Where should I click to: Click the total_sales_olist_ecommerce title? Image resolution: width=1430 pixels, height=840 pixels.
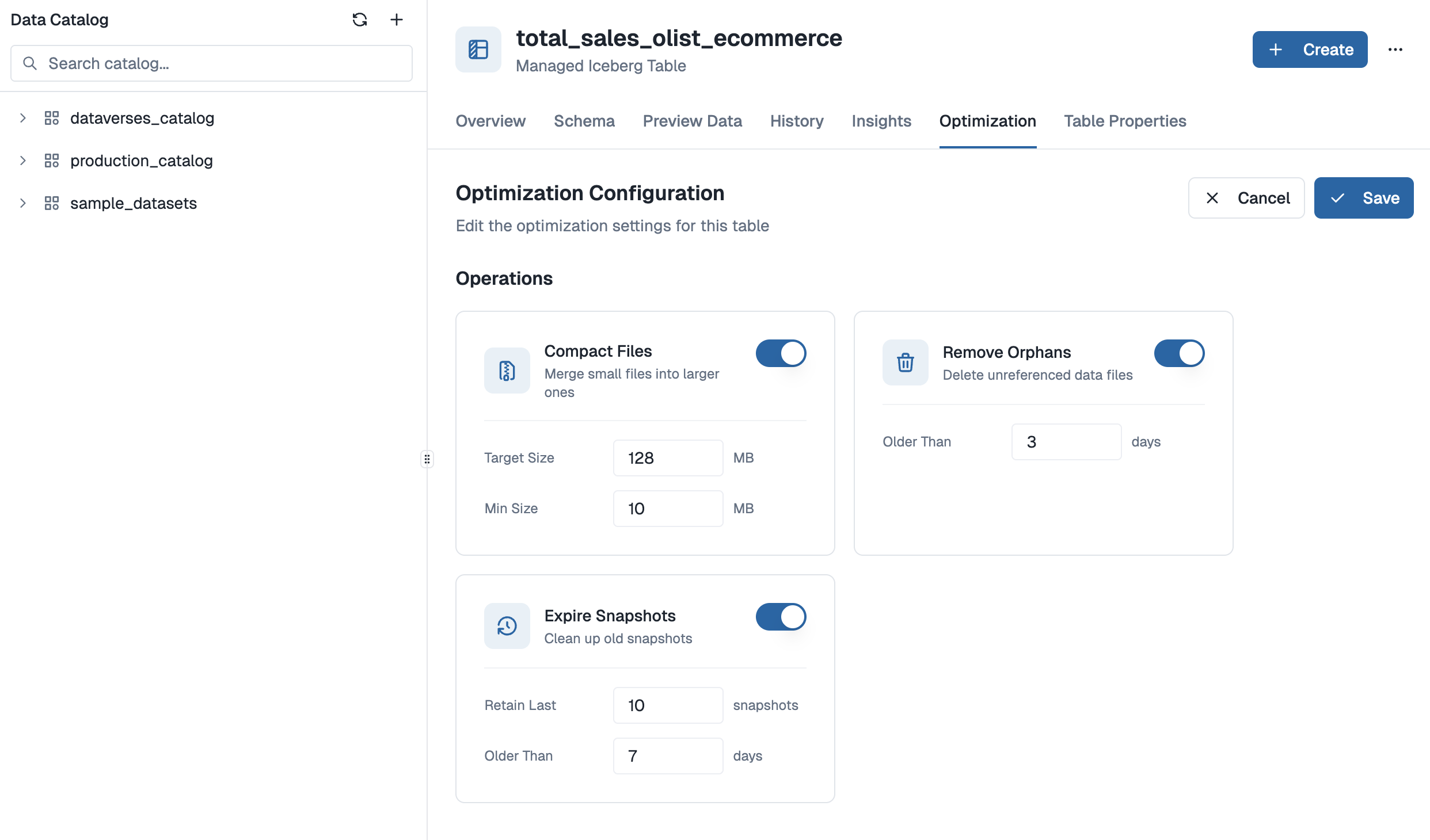click(679, 38)
